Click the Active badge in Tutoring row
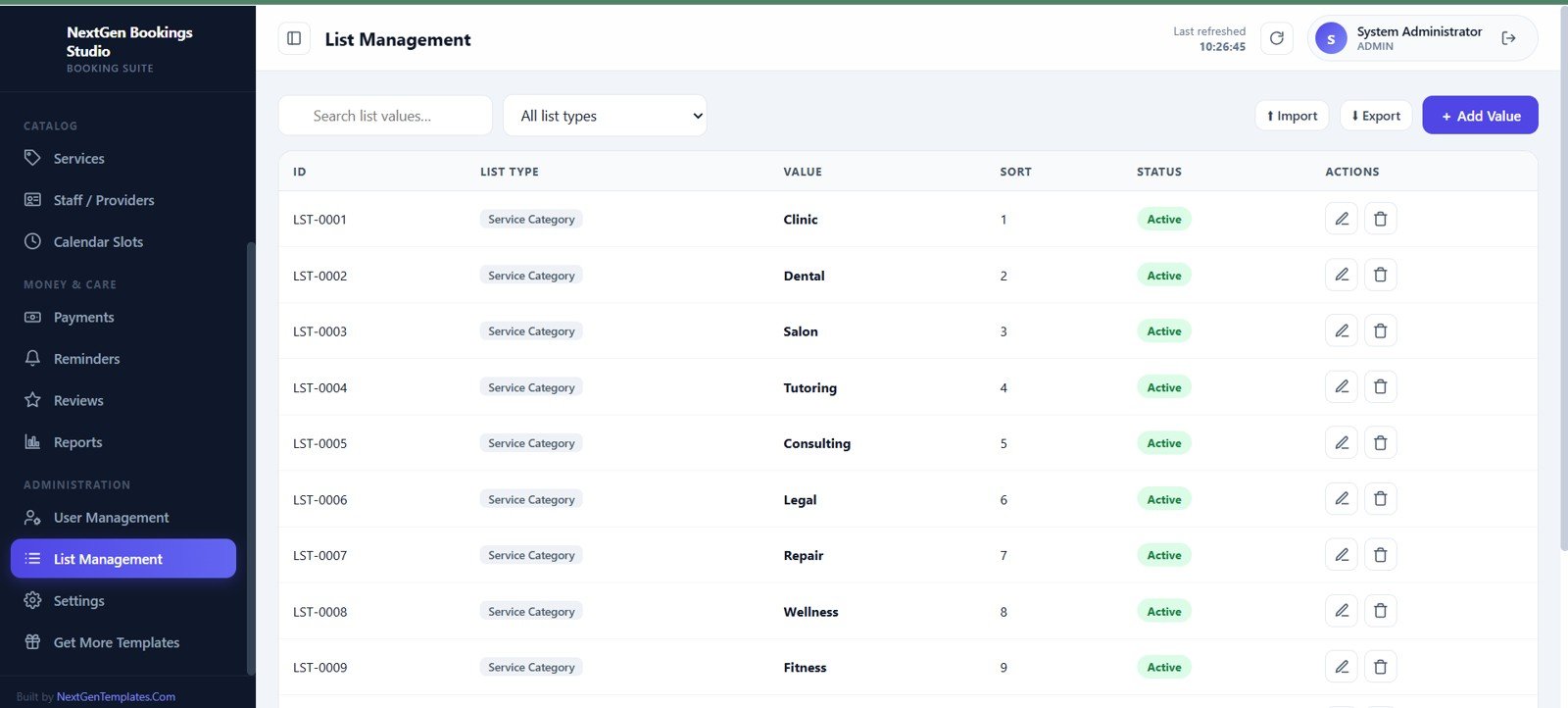 [1164, 387]
